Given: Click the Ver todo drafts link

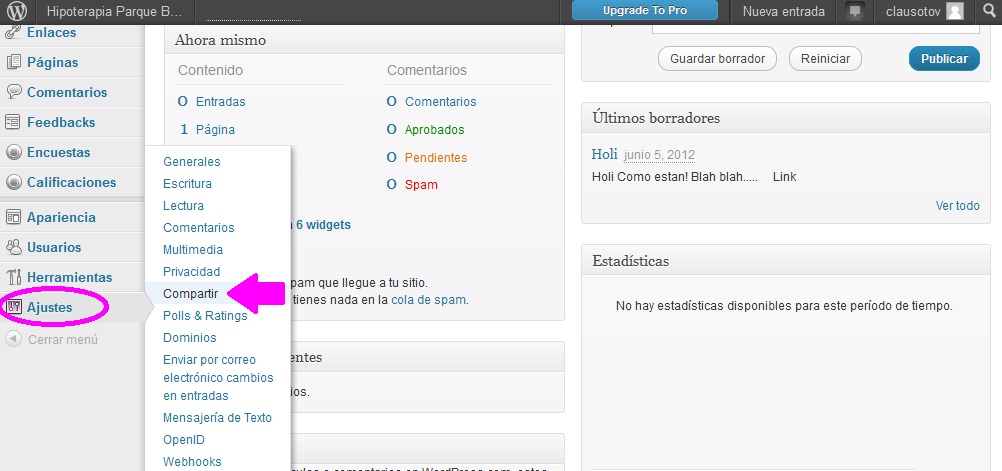Looking at the screenshot, I should [957, 206].
